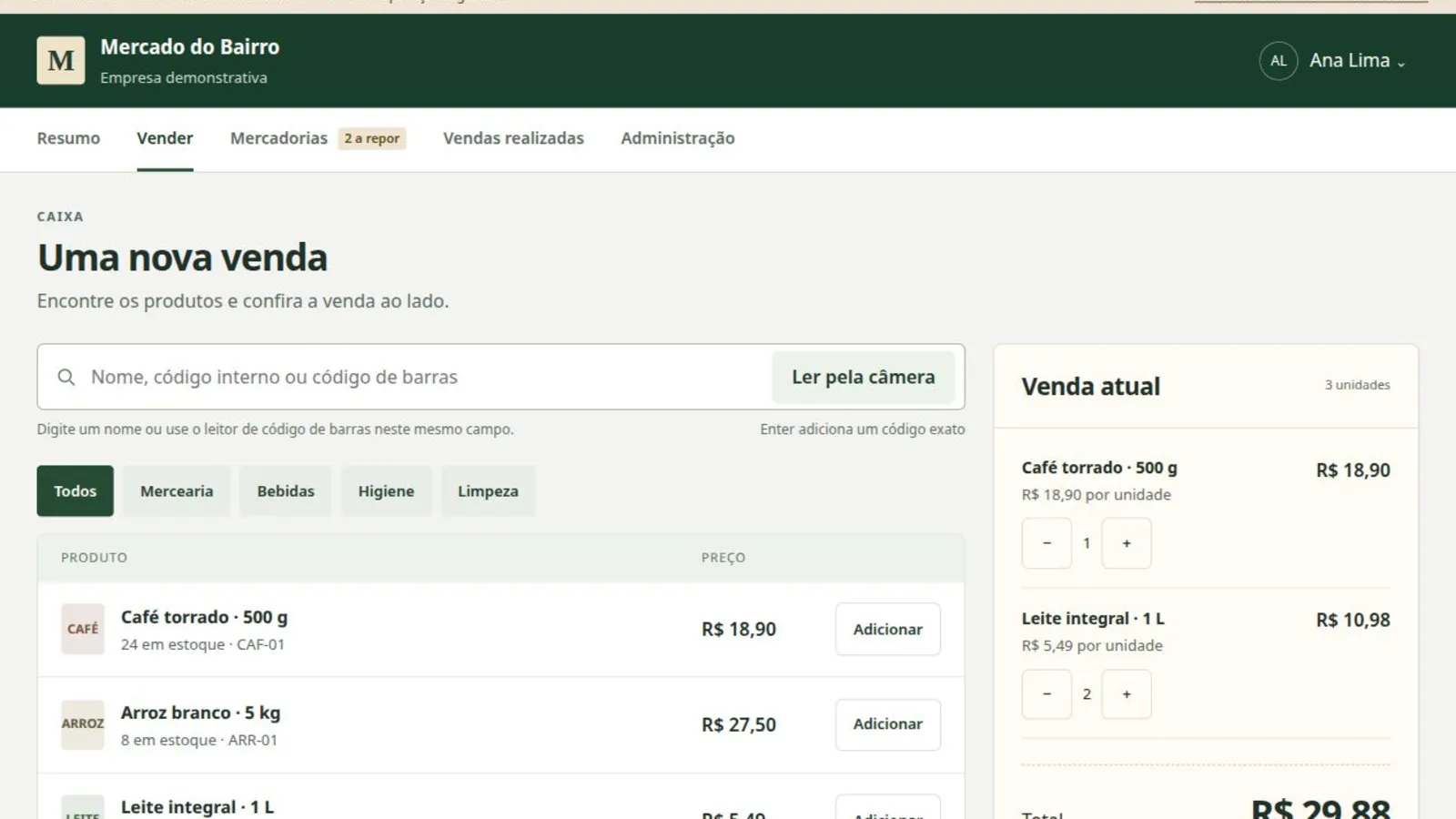Click the 'Uma nova venda' page heading
The image size is (1456, 819).
pyautogui.click(x=182, y=258)
